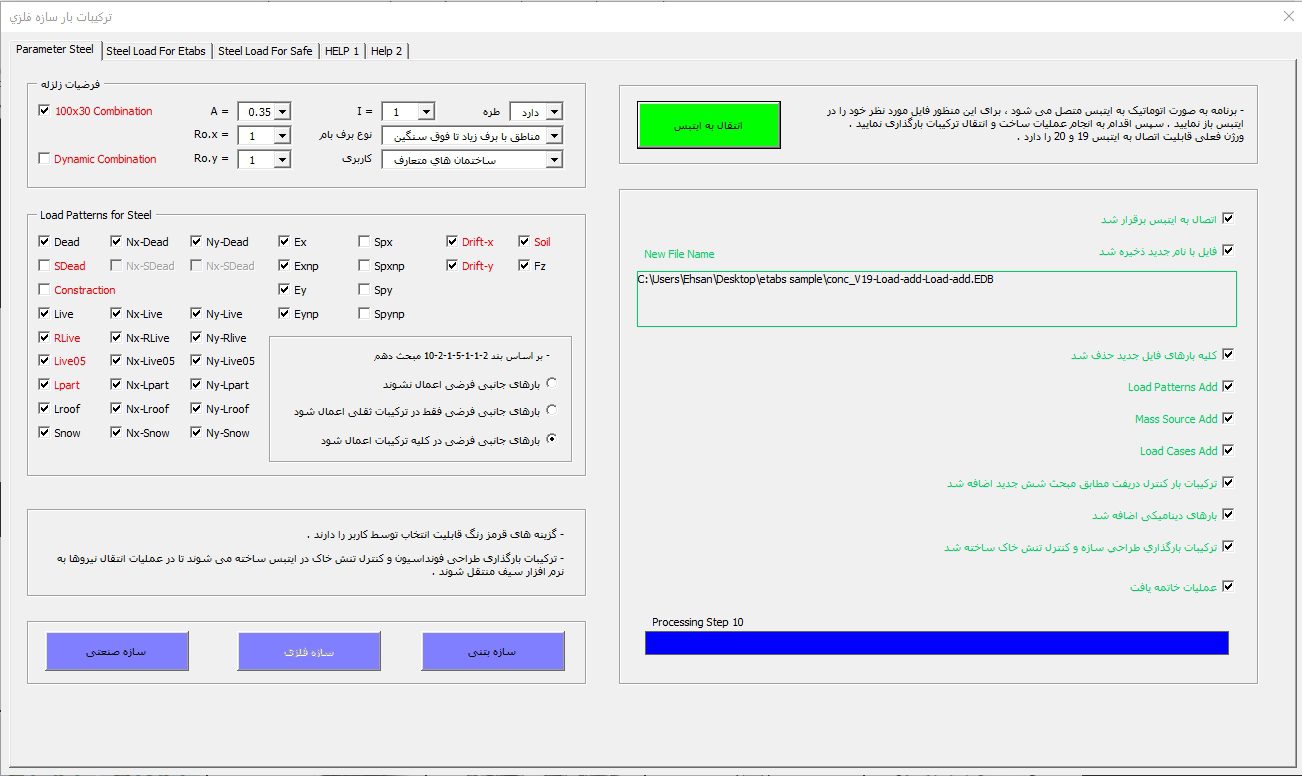Screen dimensions: 1302x776
Task: Toggle the Nx-Dead checkbox
Action: 115,242
